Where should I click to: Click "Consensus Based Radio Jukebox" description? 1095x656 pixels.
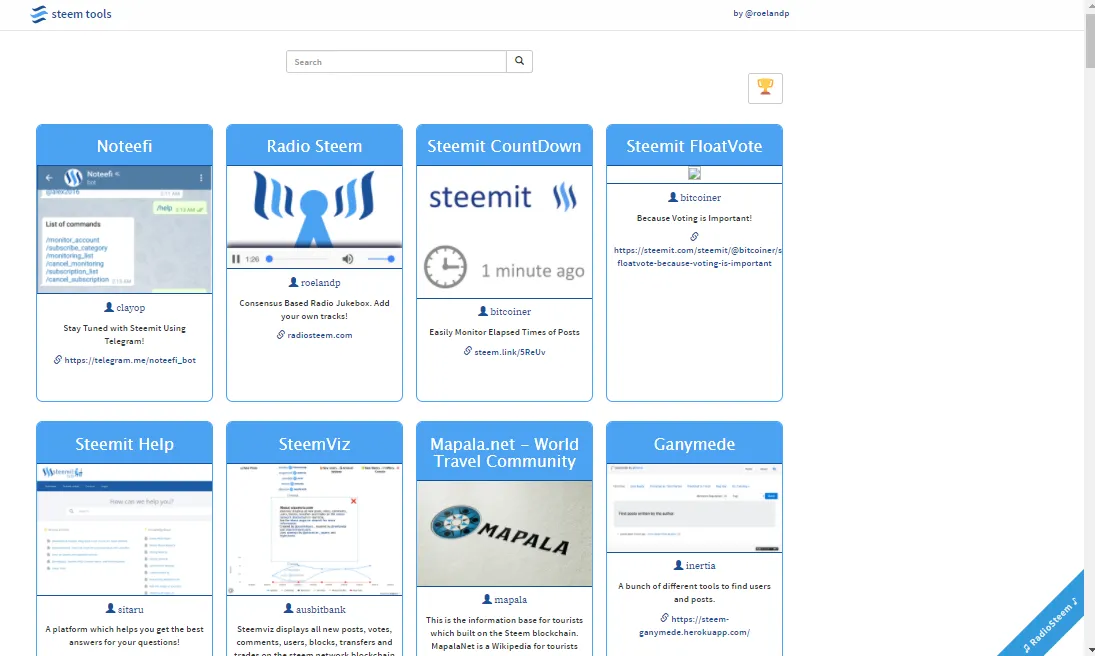tap(314, 309)
